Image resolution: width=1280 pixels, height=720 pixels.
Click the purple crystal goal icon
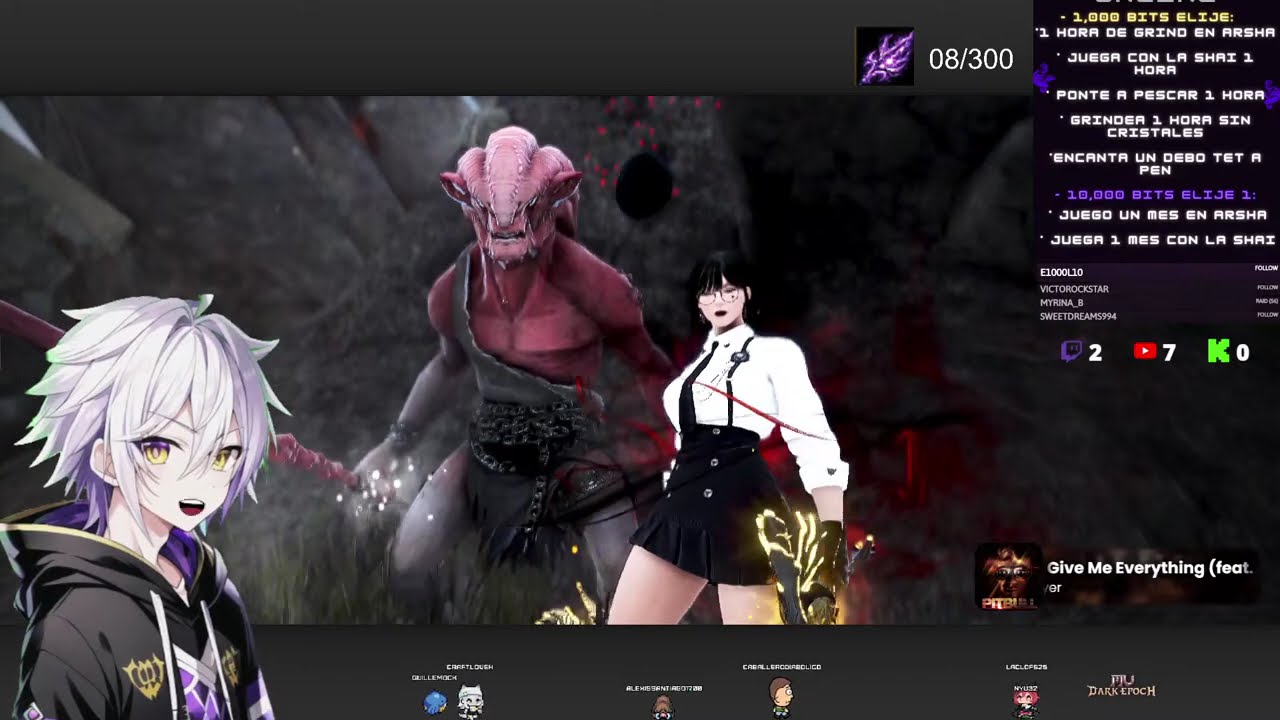[x=885, y=56]
